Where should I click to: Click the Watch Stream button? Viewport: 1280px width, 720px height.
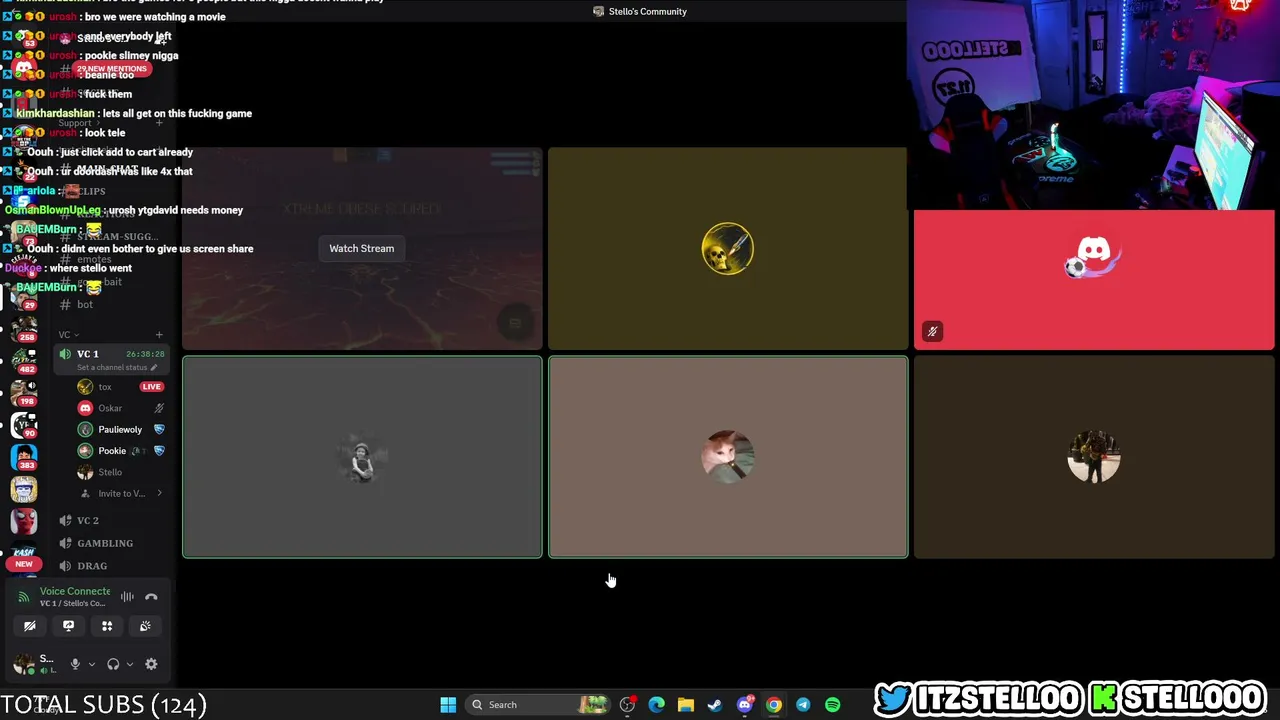point(362,248)
